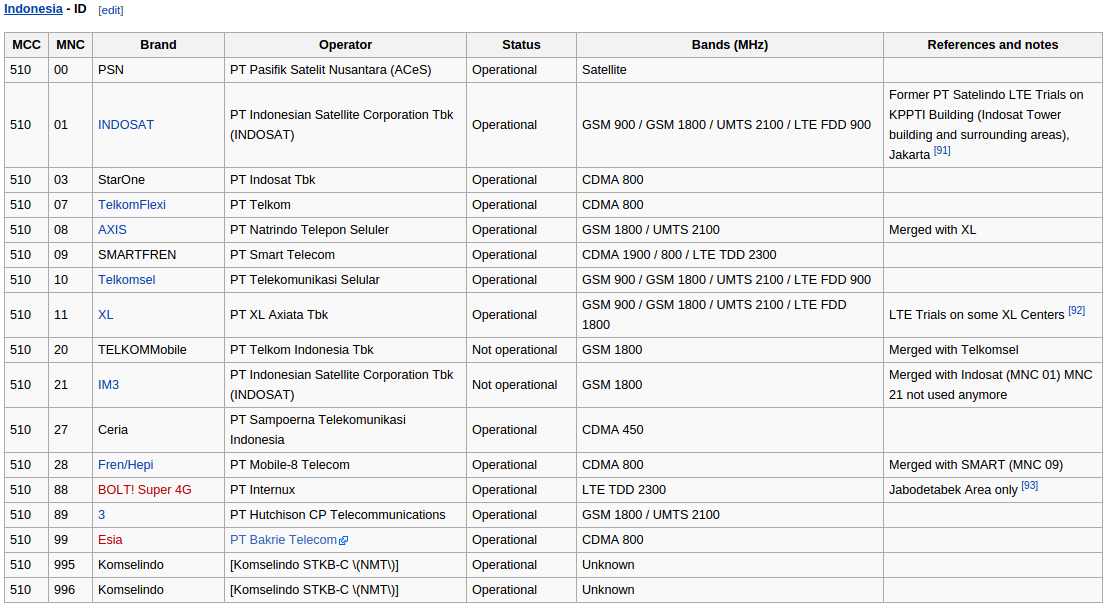Click the MNC 88 cell
Screen dimensions: 1109x608
(70, 490)
